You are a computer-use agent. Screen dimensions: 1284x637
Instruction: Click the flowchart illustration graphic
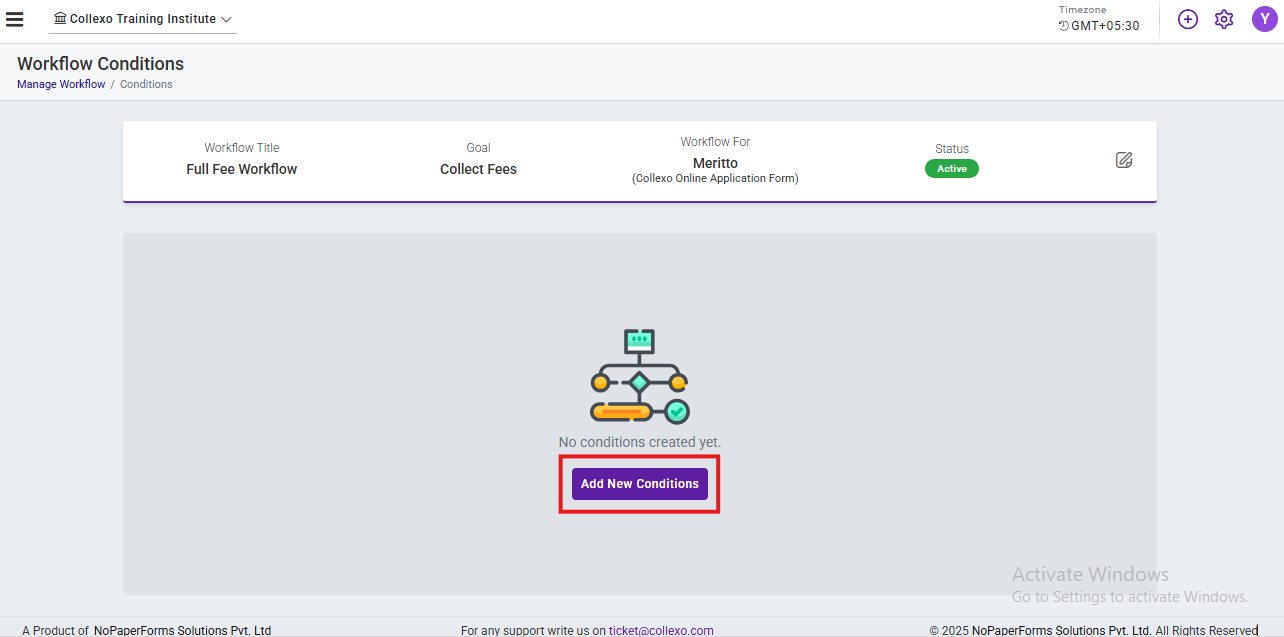coord(639,376)
